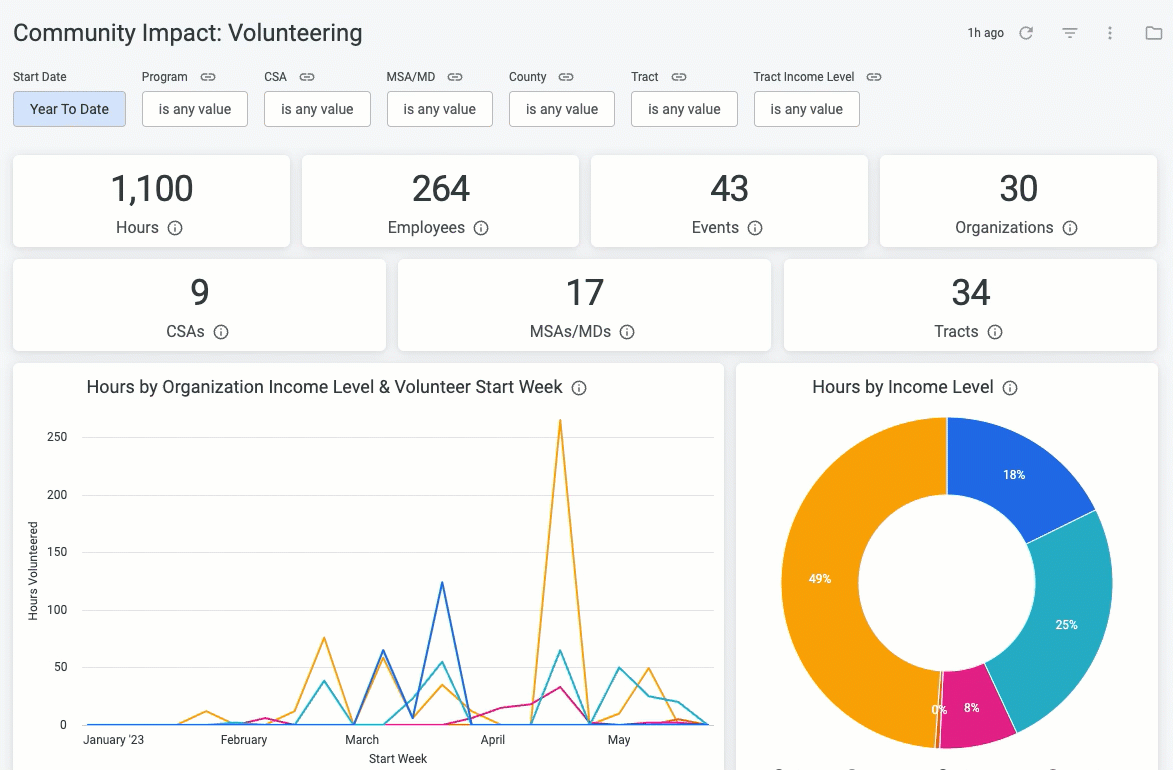Click the link icon beside CSA filter

pyautogui.click(x=307, y=77)
